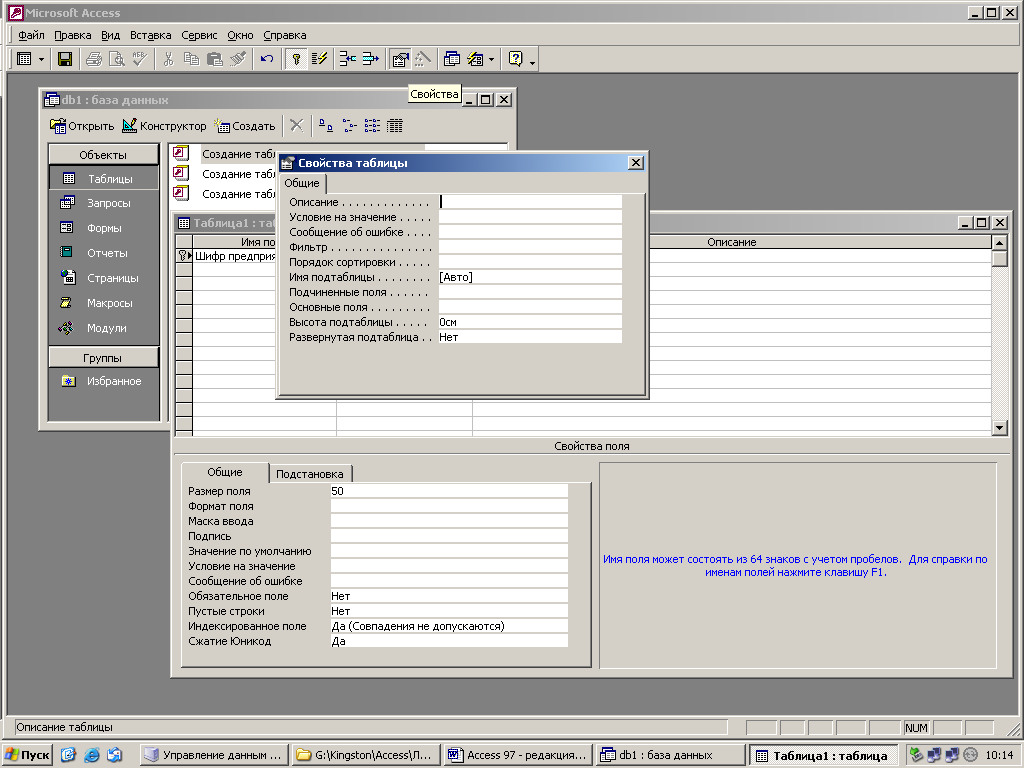Click the Build wand icon
The image size is (1024, 768).
tap(423, 59)
